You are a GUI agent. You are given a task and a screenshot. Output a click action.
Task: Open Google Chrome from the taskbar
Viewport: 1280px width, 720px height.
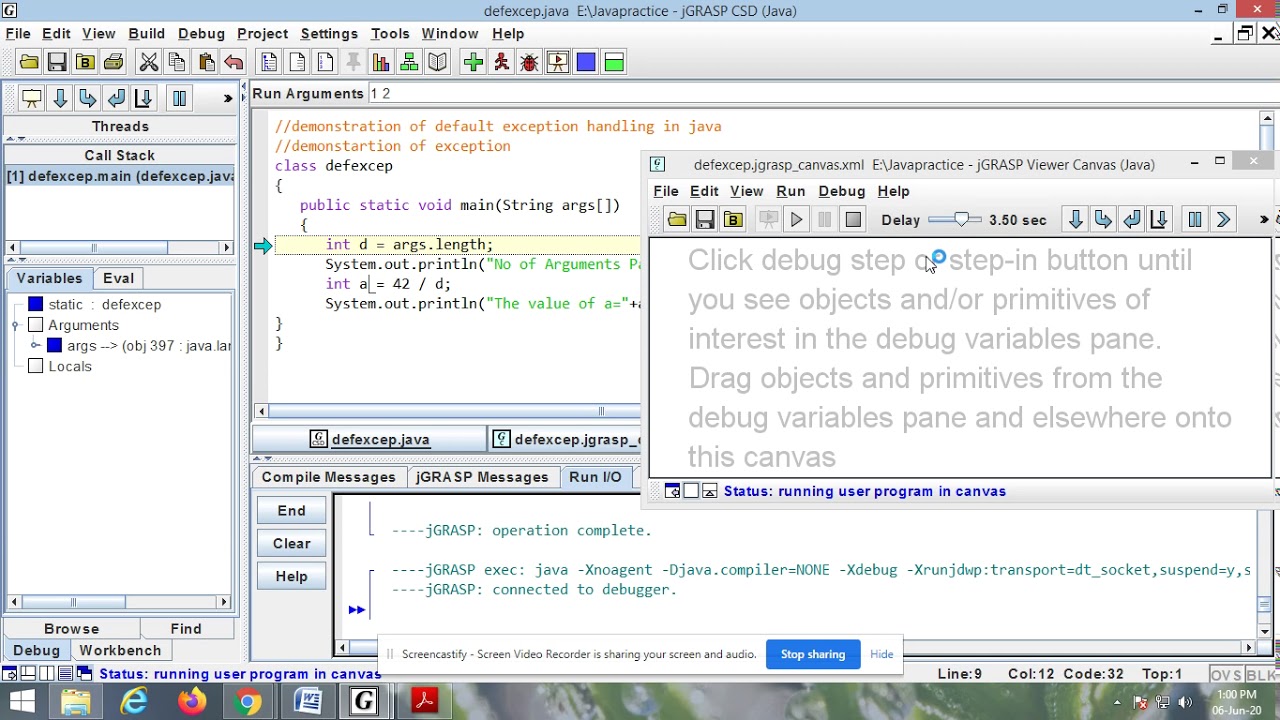[x=248, y=702]
